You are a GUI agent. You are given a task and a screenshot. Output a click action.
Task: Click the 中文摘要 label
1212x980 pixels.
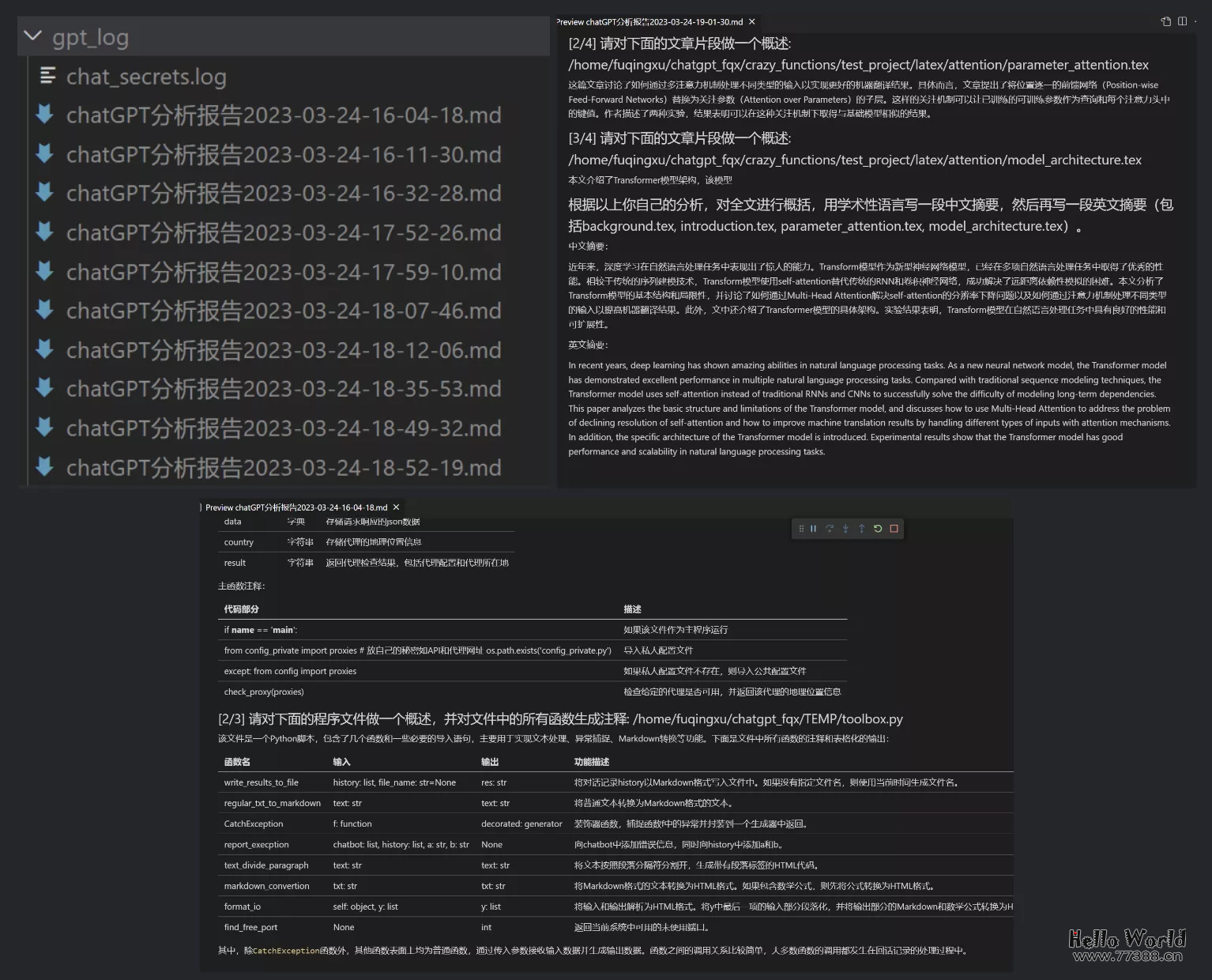coord(588,246)
